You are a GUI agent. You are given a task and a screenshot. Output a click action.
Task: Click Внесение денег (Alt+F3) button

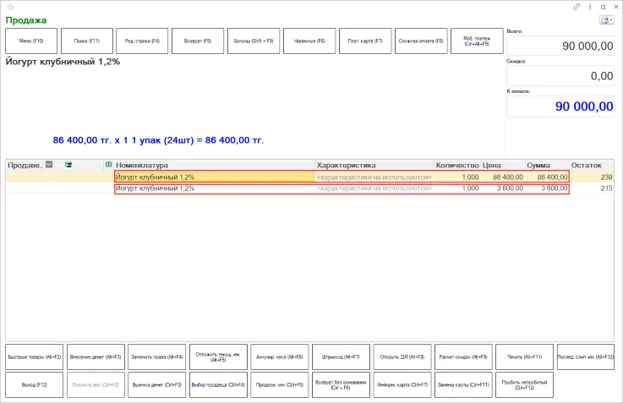pyautogui.click(x=96, y=357)
